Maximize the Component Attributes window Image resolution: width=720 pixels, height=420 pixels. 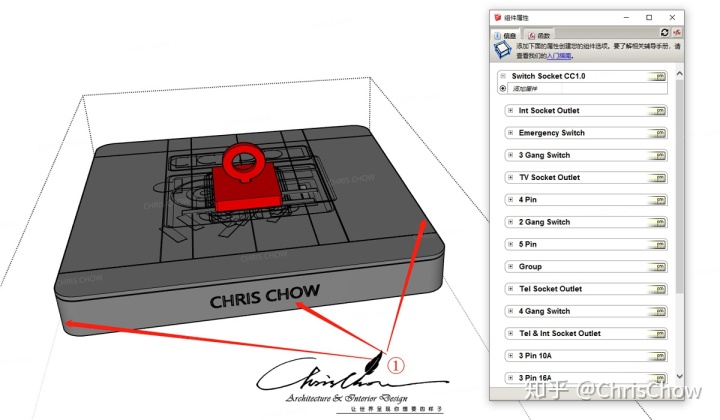[x=649, y=17]
